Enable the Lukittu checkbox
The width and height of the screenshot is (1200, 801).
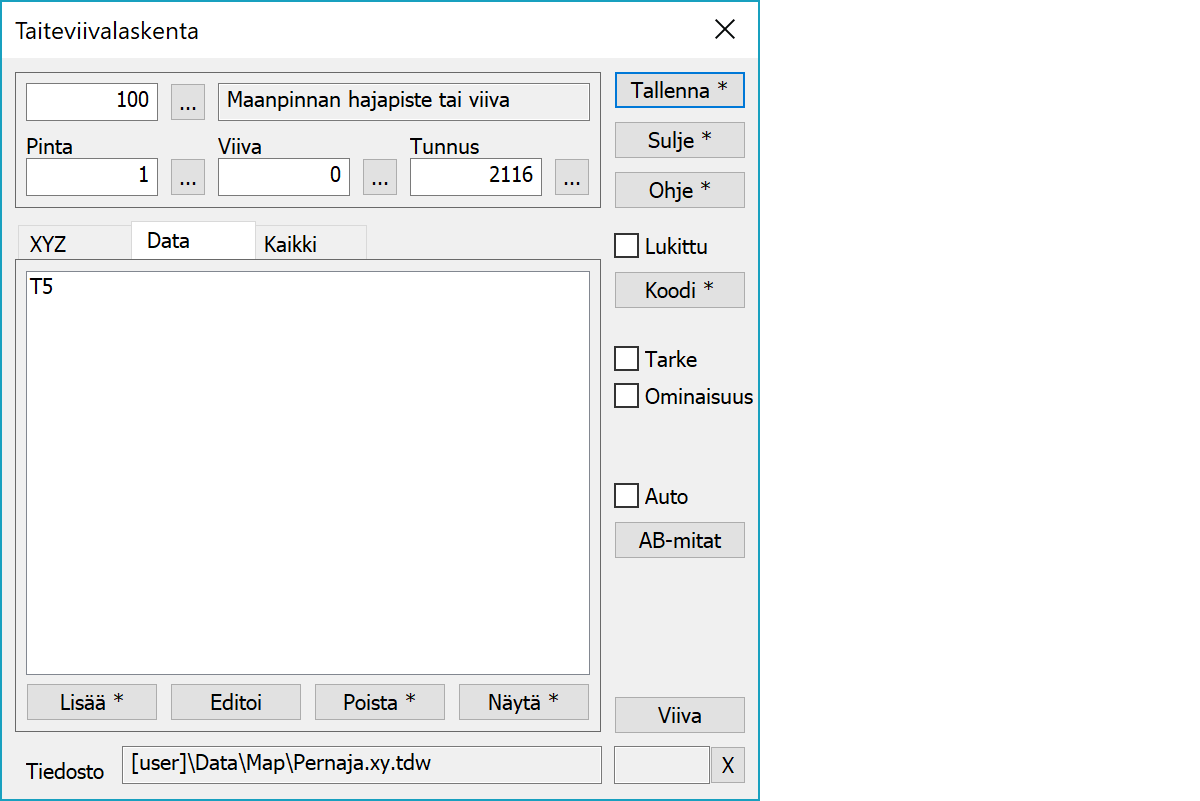pyautogui.click(x=627, y=246)
